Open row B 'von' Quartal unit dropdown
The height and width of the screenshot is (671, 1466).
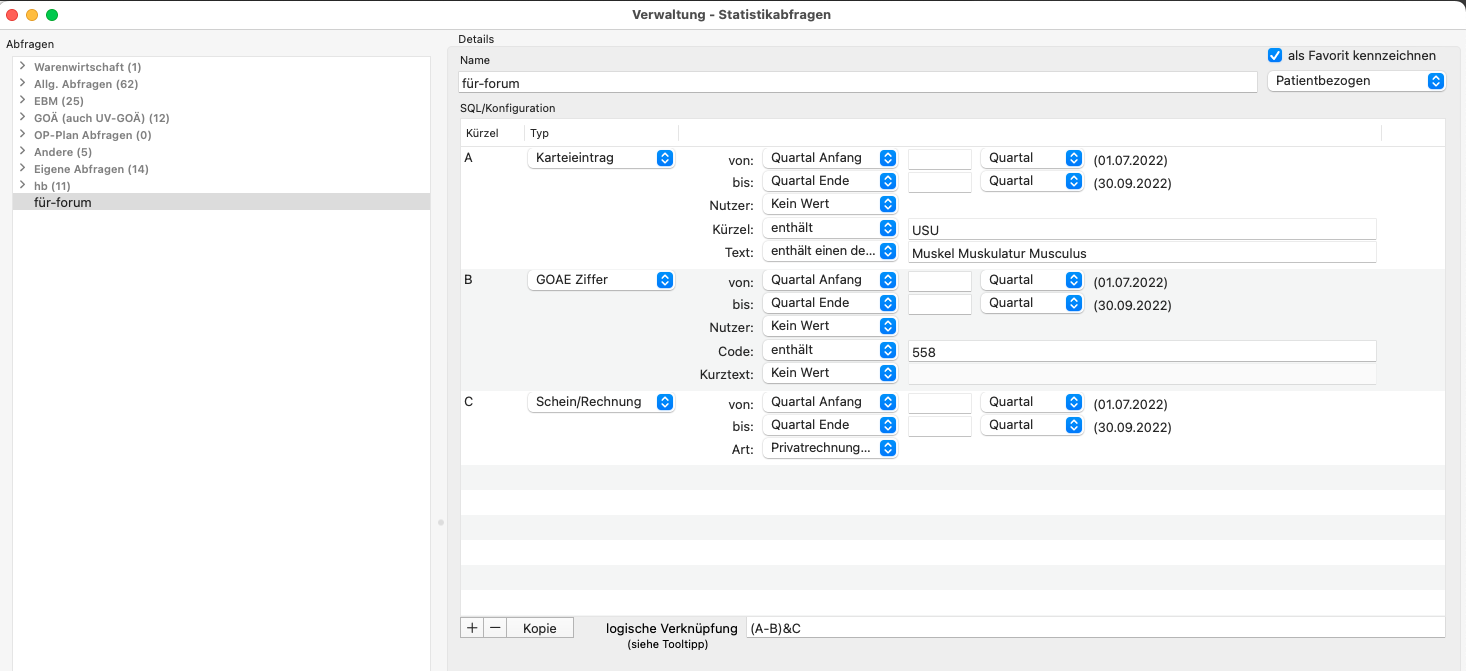click(1033, 280)
